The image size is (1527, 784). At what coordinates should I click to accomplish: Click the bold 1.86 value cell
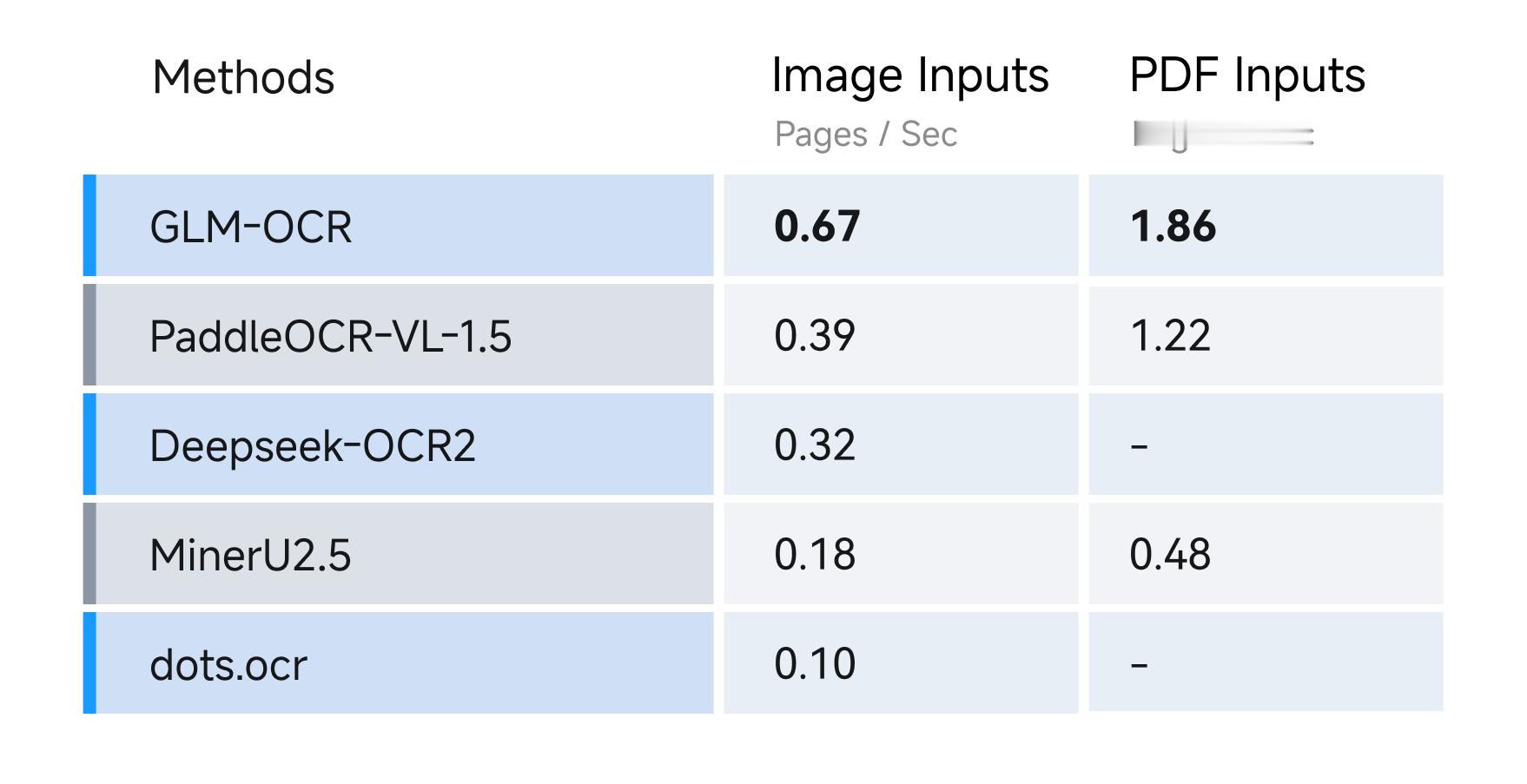1266,226
